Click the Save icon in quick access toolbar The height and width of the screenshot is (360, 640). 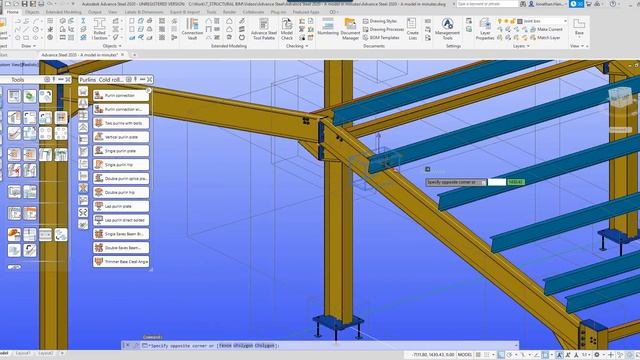(x=24, y=4)
